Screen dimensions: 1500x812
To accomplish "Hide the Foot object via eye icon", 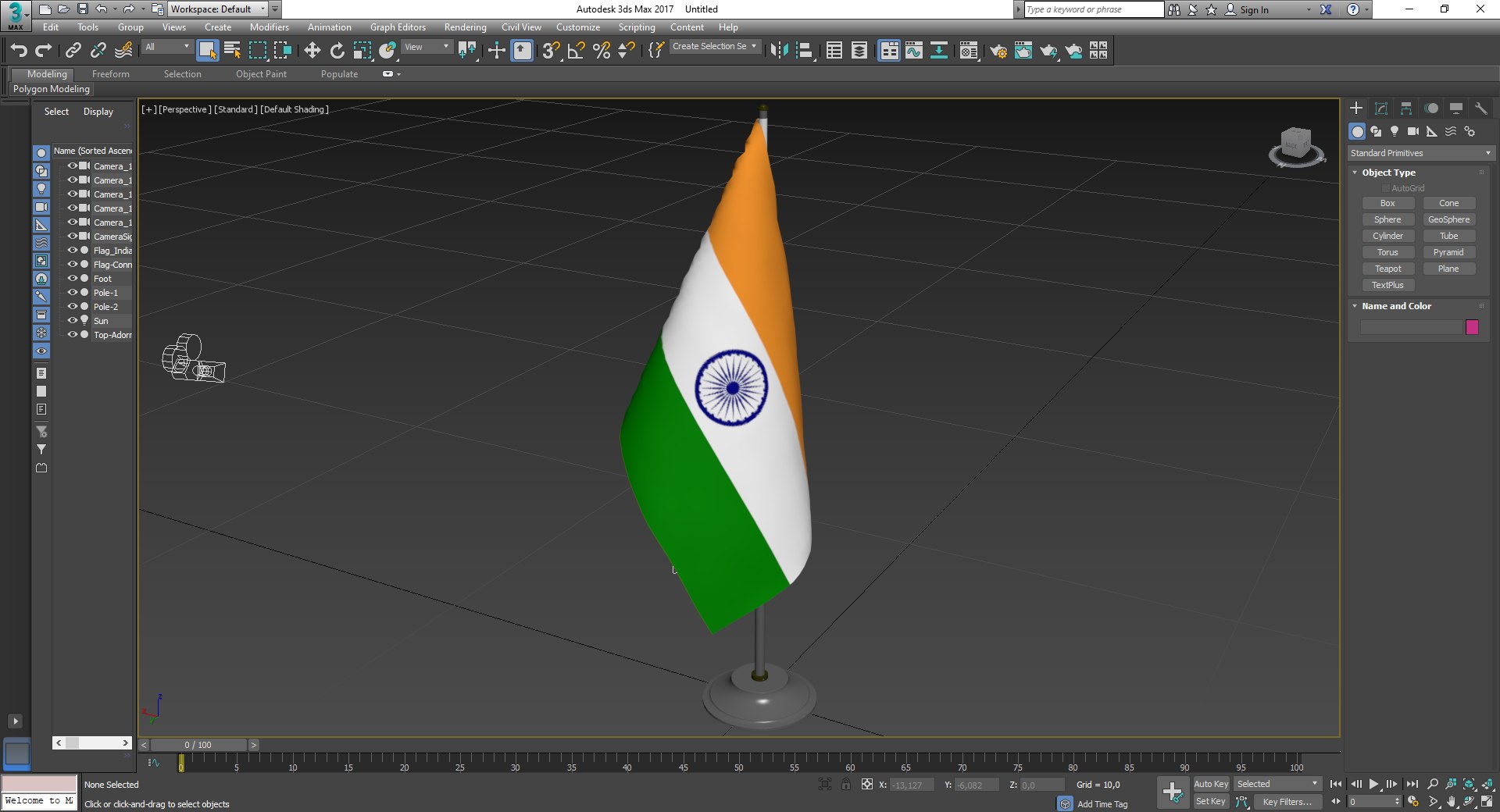I will point(72,279).
